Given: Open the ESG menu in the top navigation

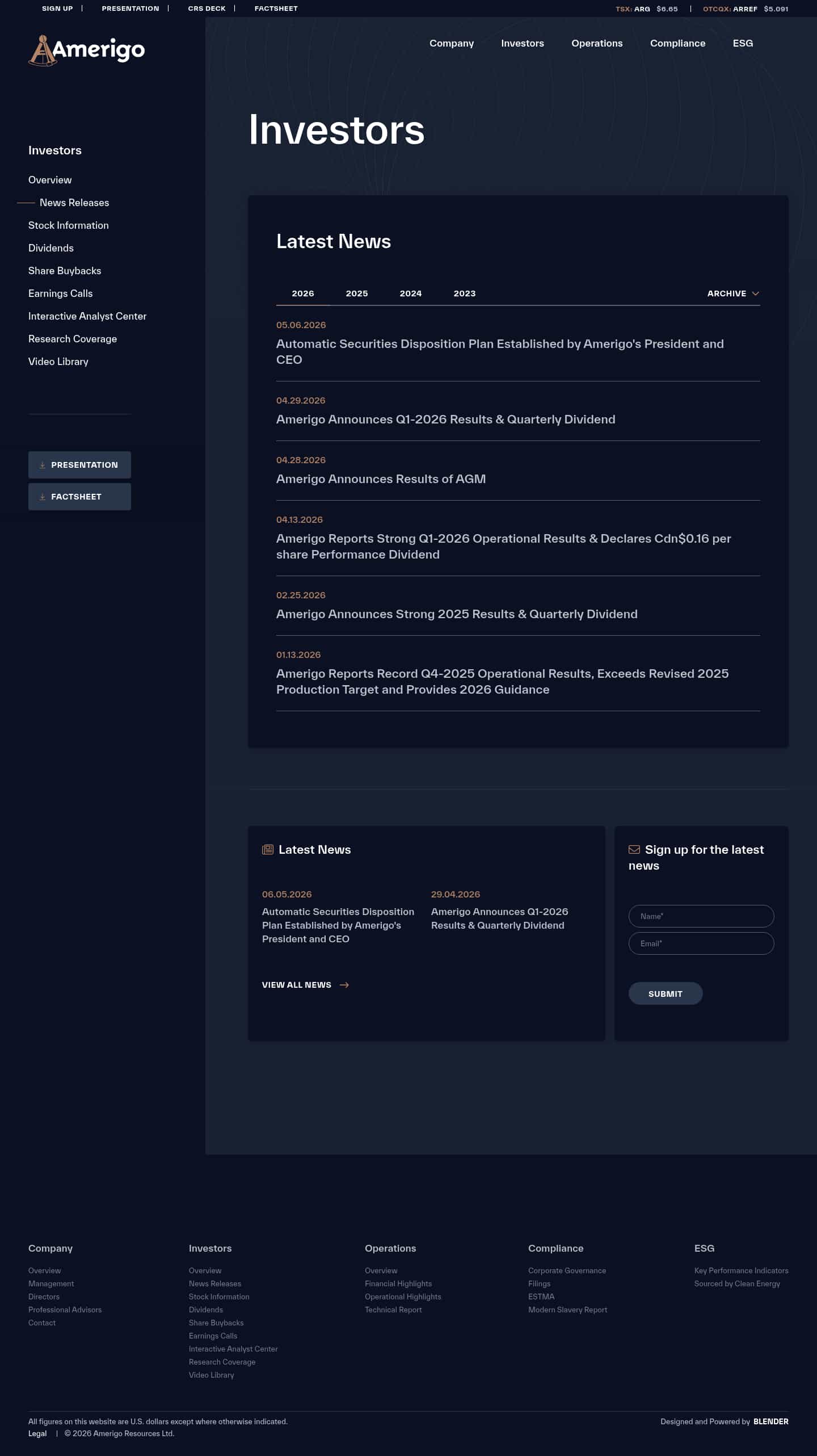Looking at the screenshot, I should pyautogui.click(x=743, y=43).
